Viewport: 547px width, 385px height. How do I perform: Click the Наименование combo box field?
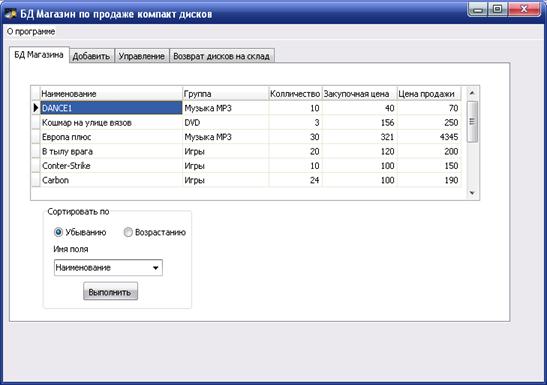point(108,268)
